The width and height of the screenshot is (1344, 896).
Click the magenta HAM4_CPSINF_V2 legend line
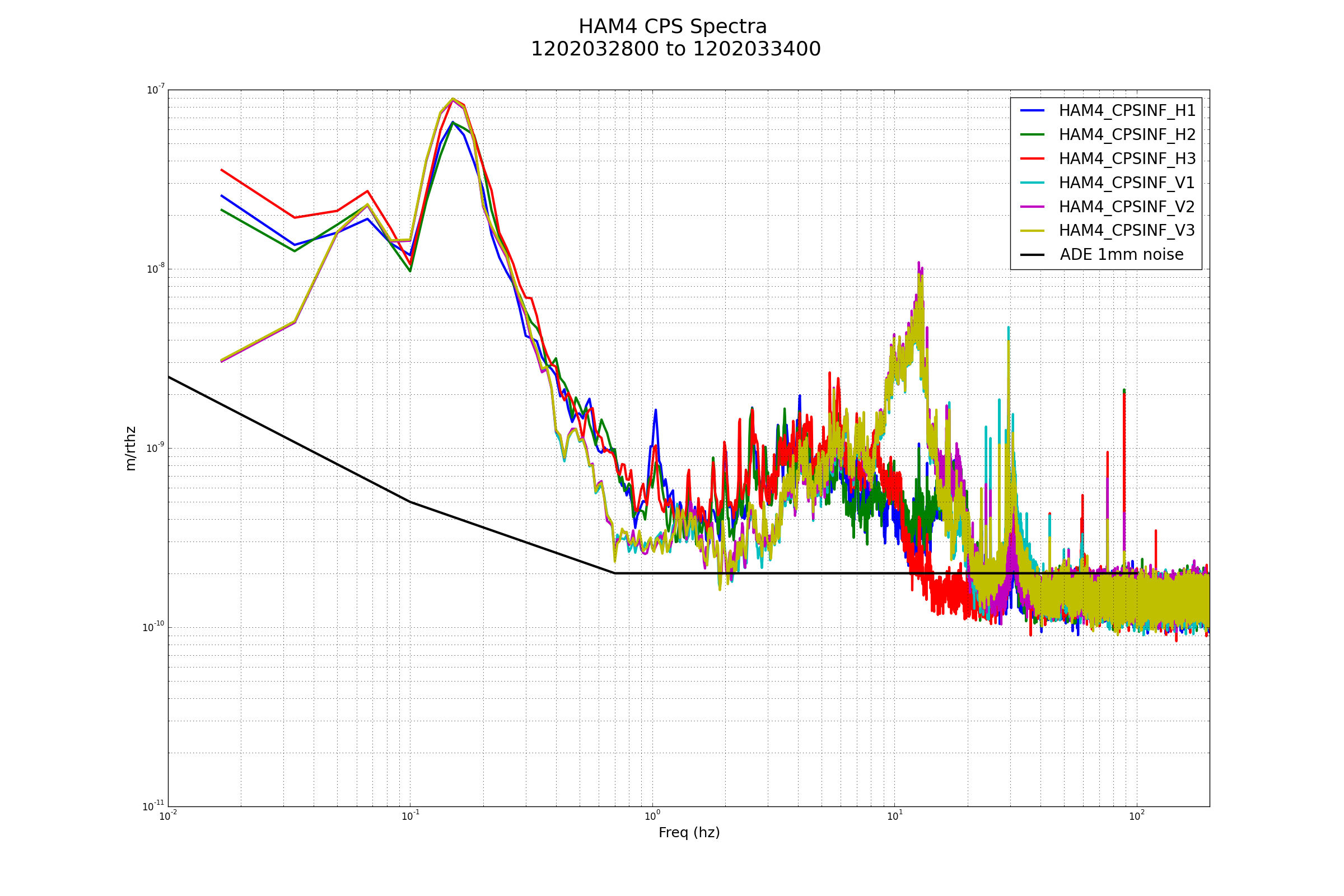(x=1032, y=207)
